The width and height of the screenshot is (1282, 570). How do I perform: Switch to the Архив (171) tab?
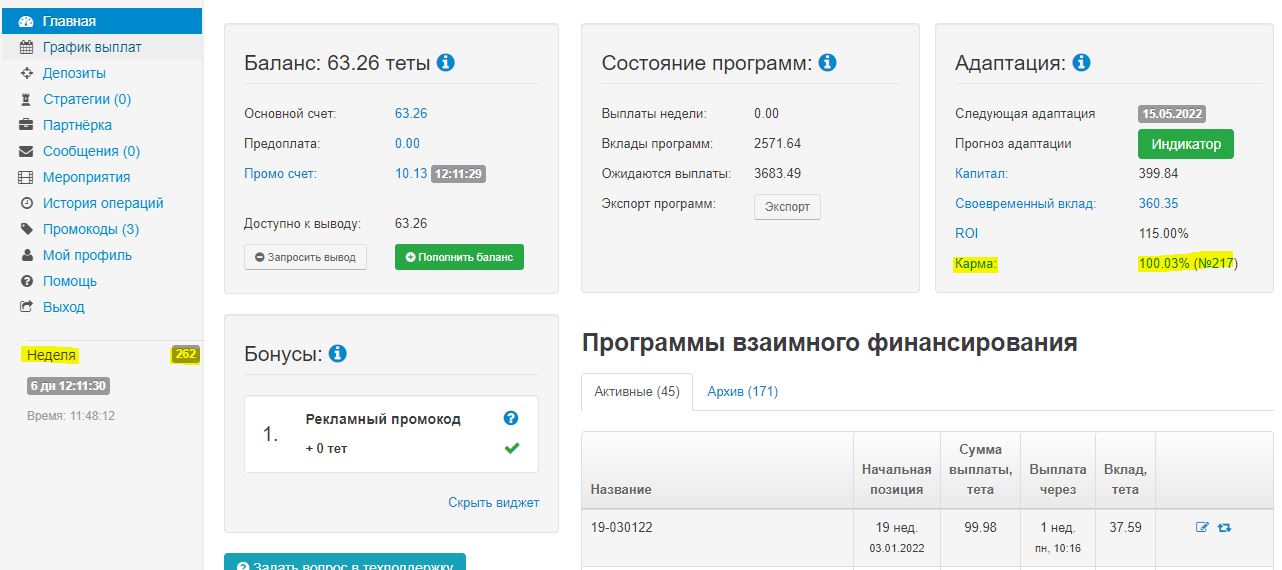point(742,391)
